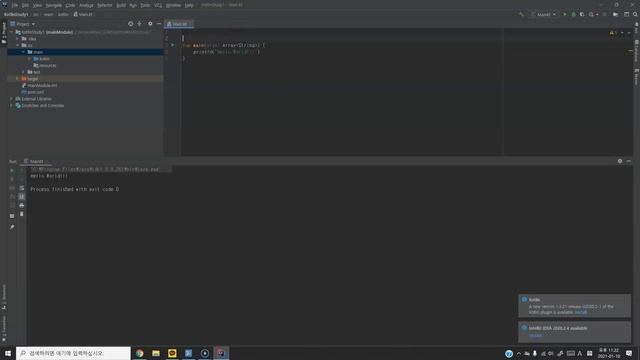Click Install link in Kotlin plugin notification
The height and width of the screenshot is (360, 640).
(x=580, y=312)
